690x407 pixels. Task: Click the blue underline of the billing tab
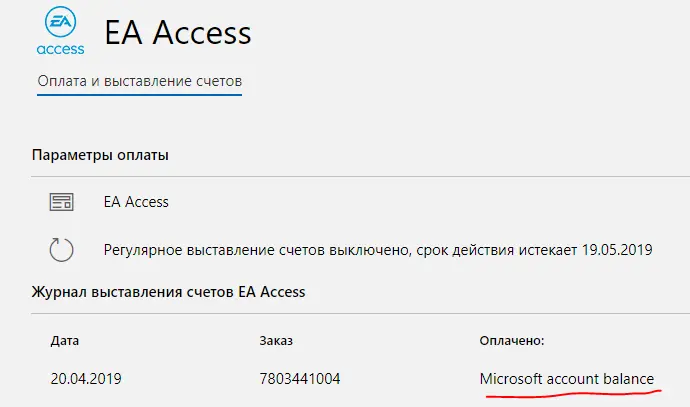click(139, 94)
